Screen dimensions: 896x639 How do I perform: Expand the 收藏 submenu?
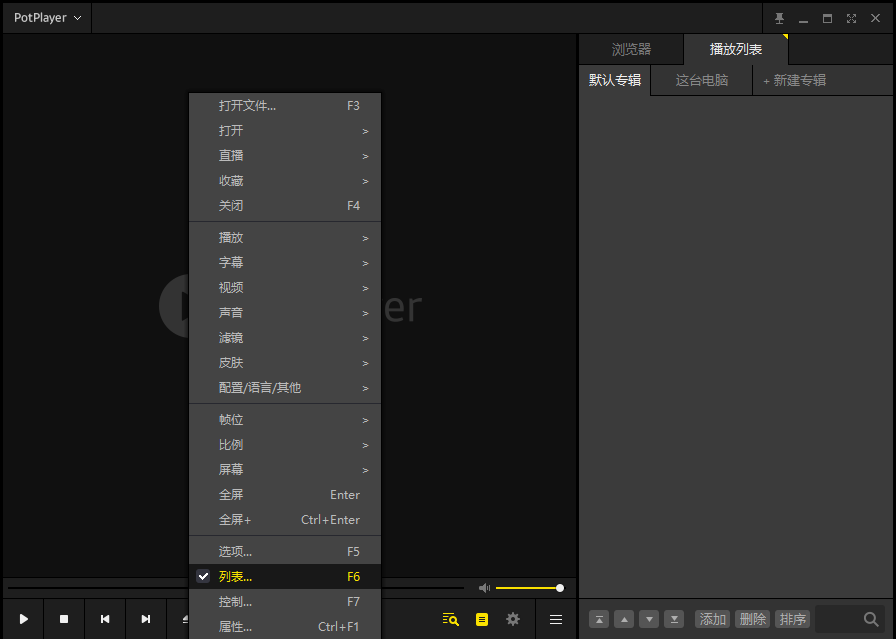(285, 181)
